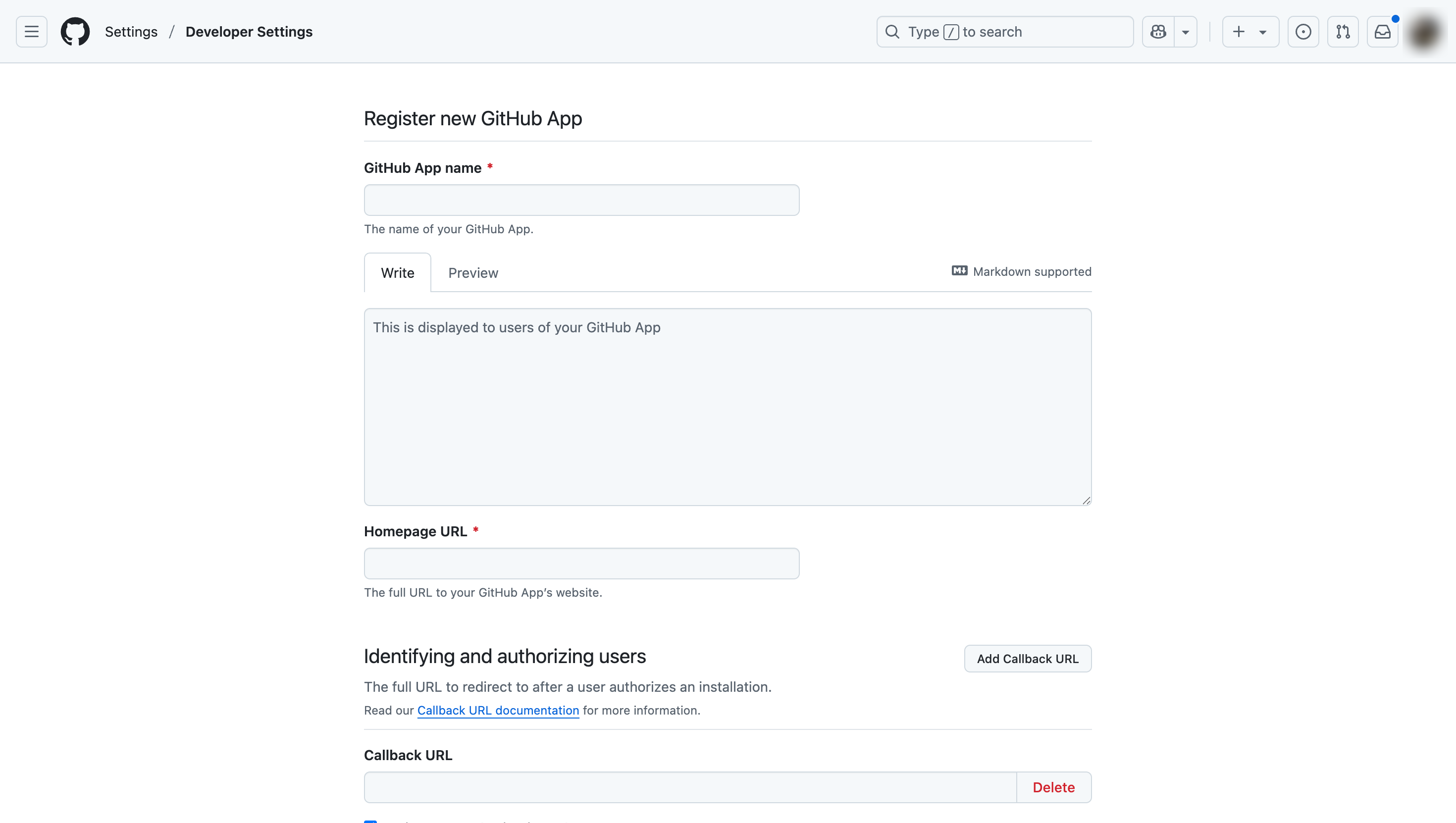Click the user avatar in header
The height and width of the screenshot is (823, 1456).
point(1424,33)
